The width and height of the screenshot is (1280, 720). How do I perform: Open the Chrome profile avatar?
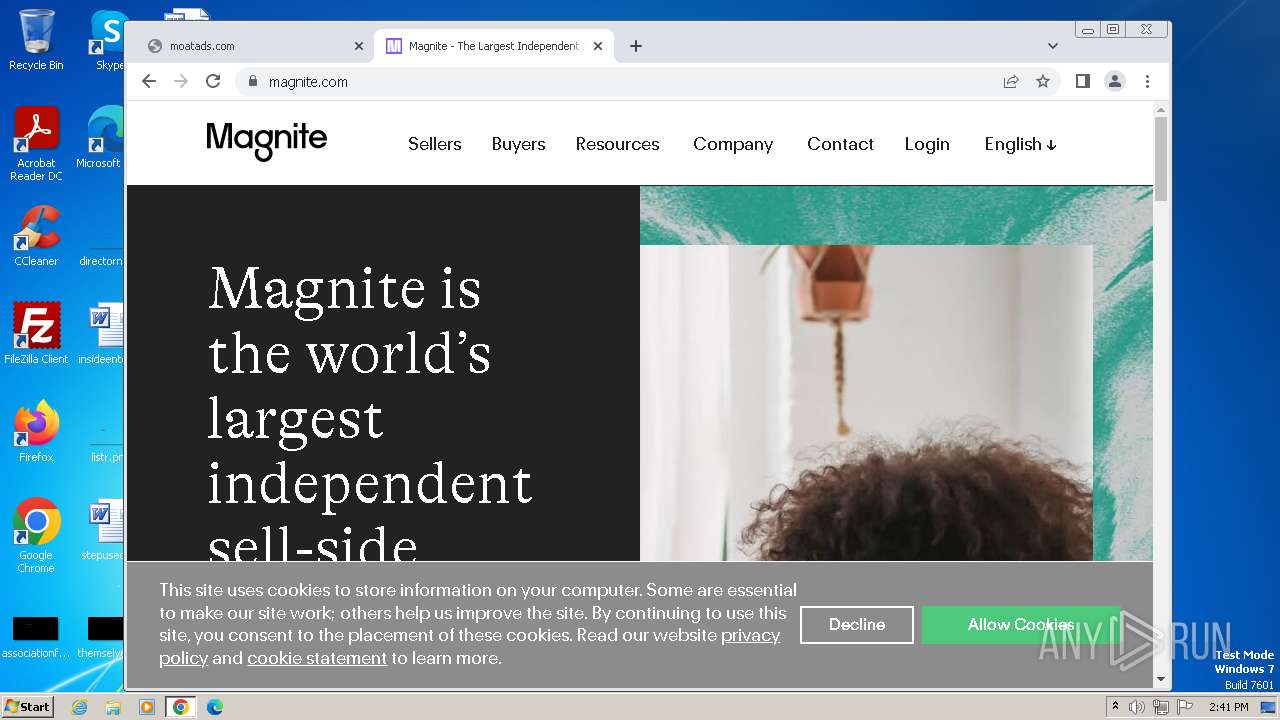pyautogui.click(x=1115, y=81)
